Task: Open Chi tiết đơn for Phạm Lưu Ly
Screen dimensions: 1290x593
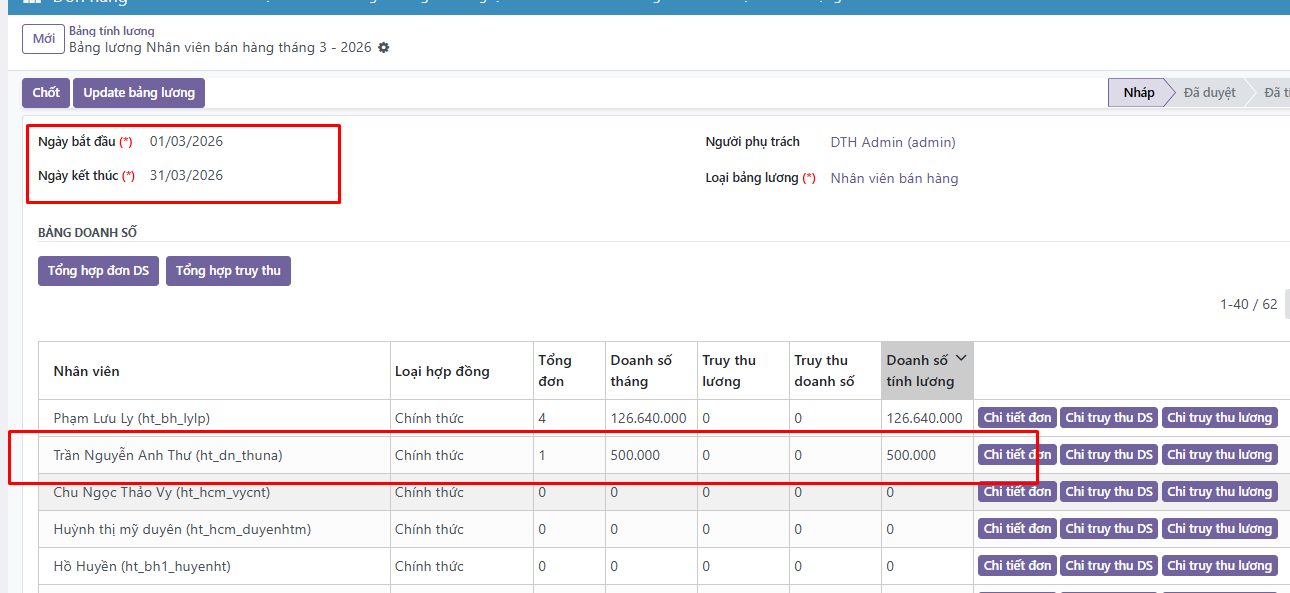Action: 1017,418
